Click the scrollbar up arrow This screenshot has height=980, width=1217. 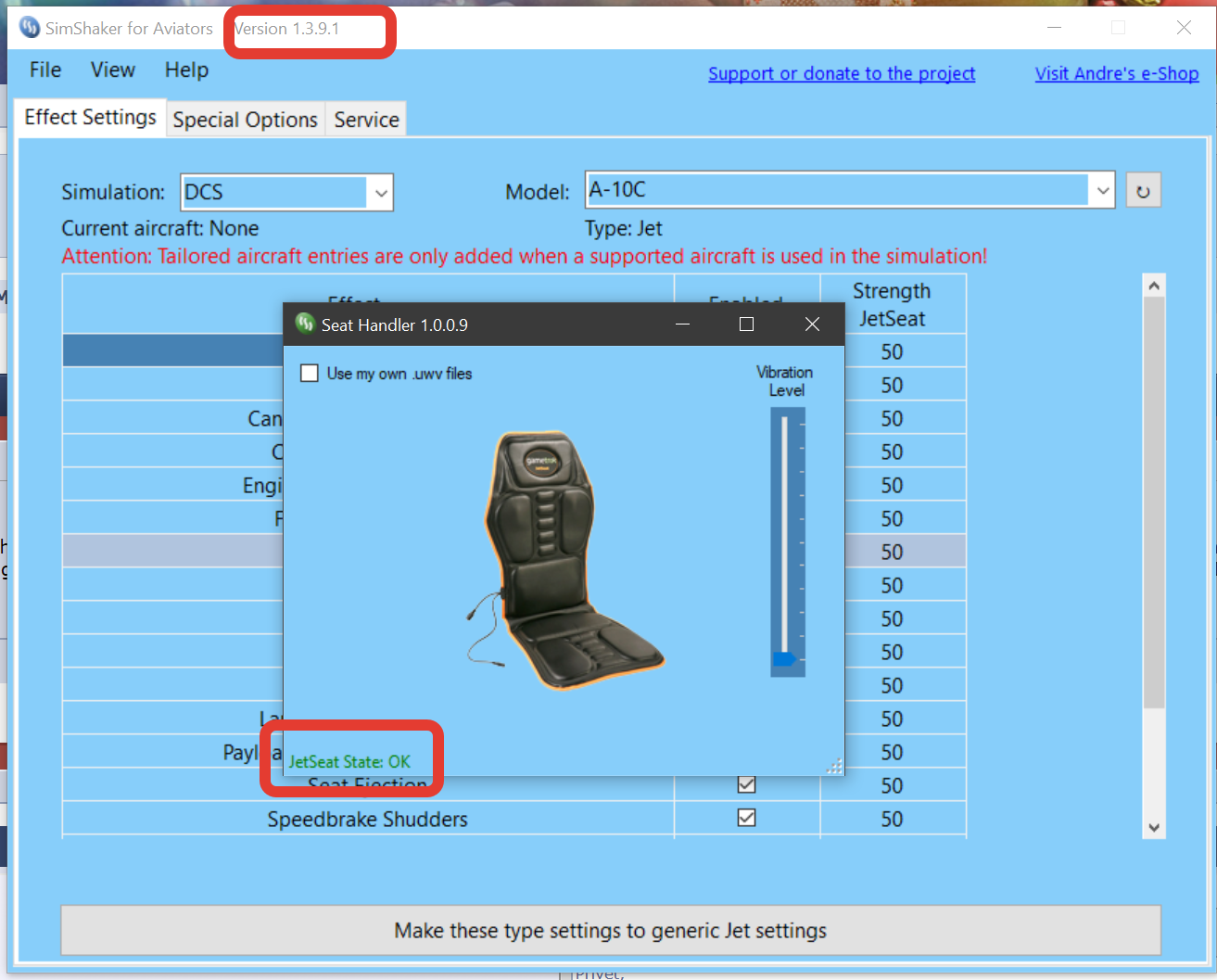1154,286
